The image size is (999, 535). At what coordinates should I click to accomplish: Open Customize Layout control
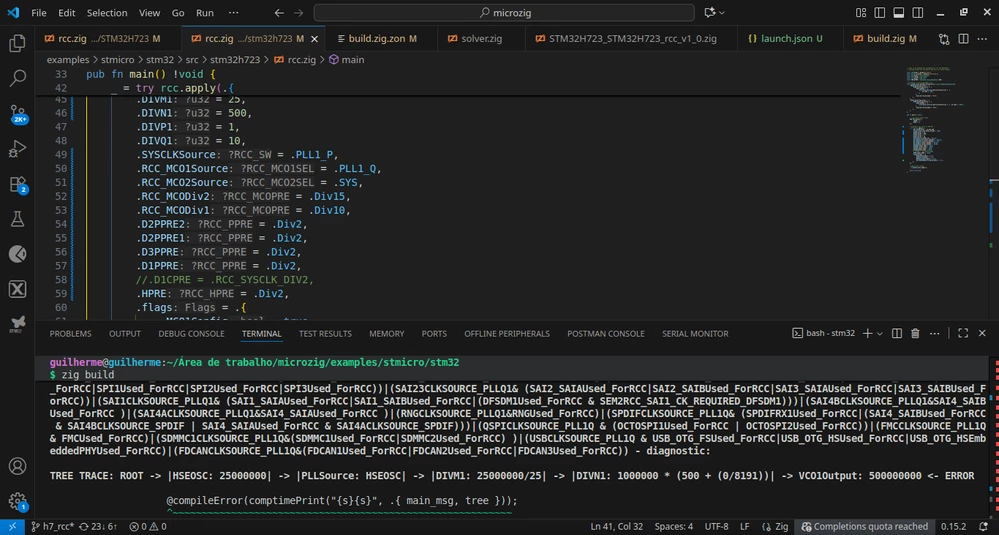point(861,13)
